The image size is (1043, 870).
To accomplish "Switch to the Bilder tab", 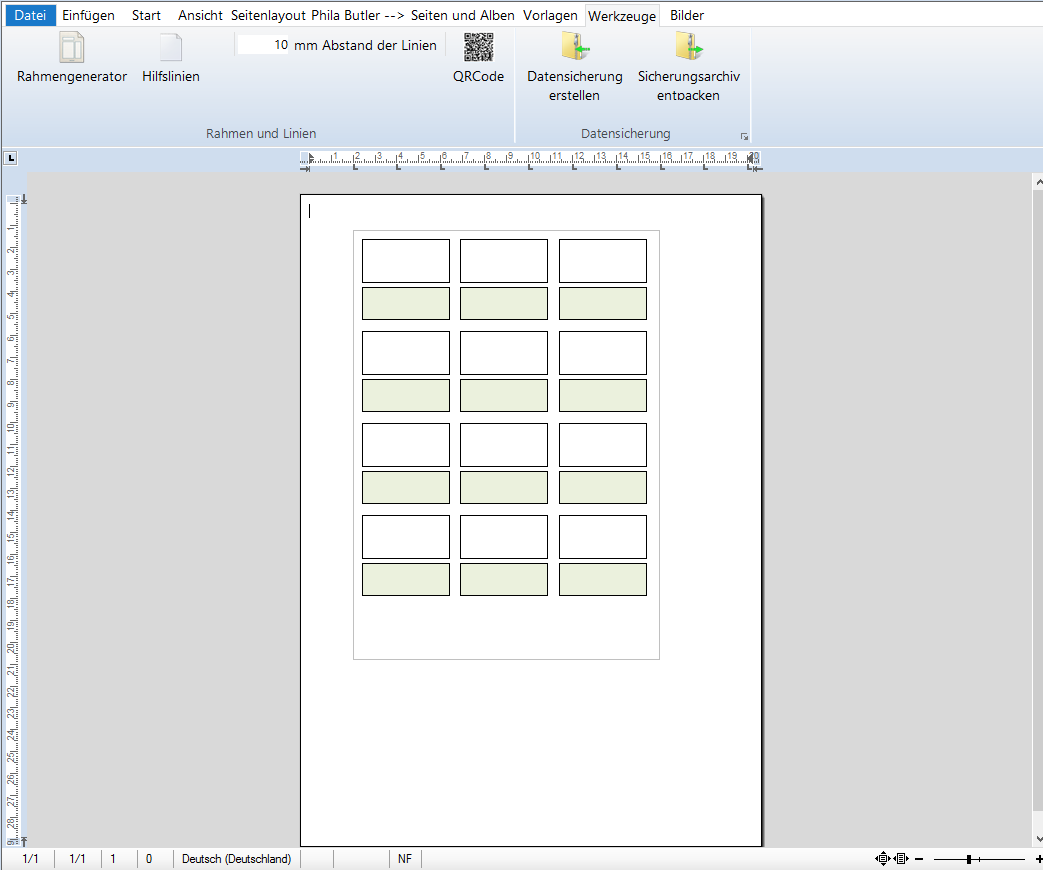I will 687,15.
